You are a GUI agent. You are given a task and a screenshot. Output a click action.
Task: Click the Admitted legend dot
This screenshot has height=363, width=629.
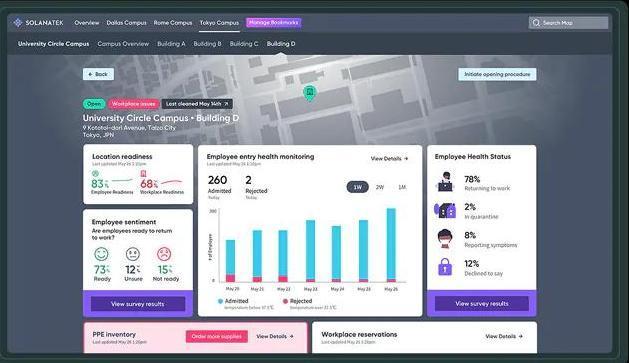(x=220, y=301)
